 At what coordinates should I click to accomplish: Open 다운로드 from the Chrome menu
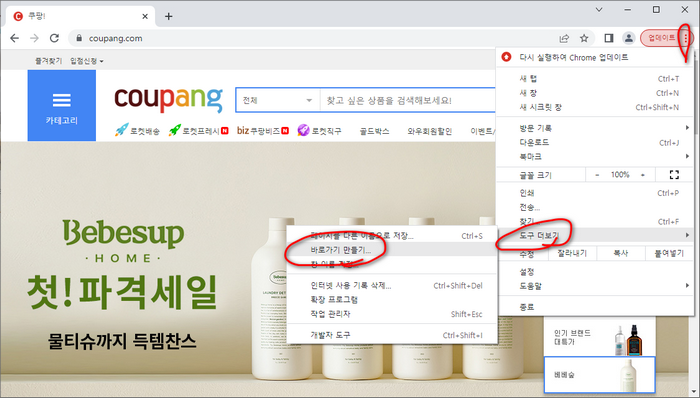tap(594, 143)
